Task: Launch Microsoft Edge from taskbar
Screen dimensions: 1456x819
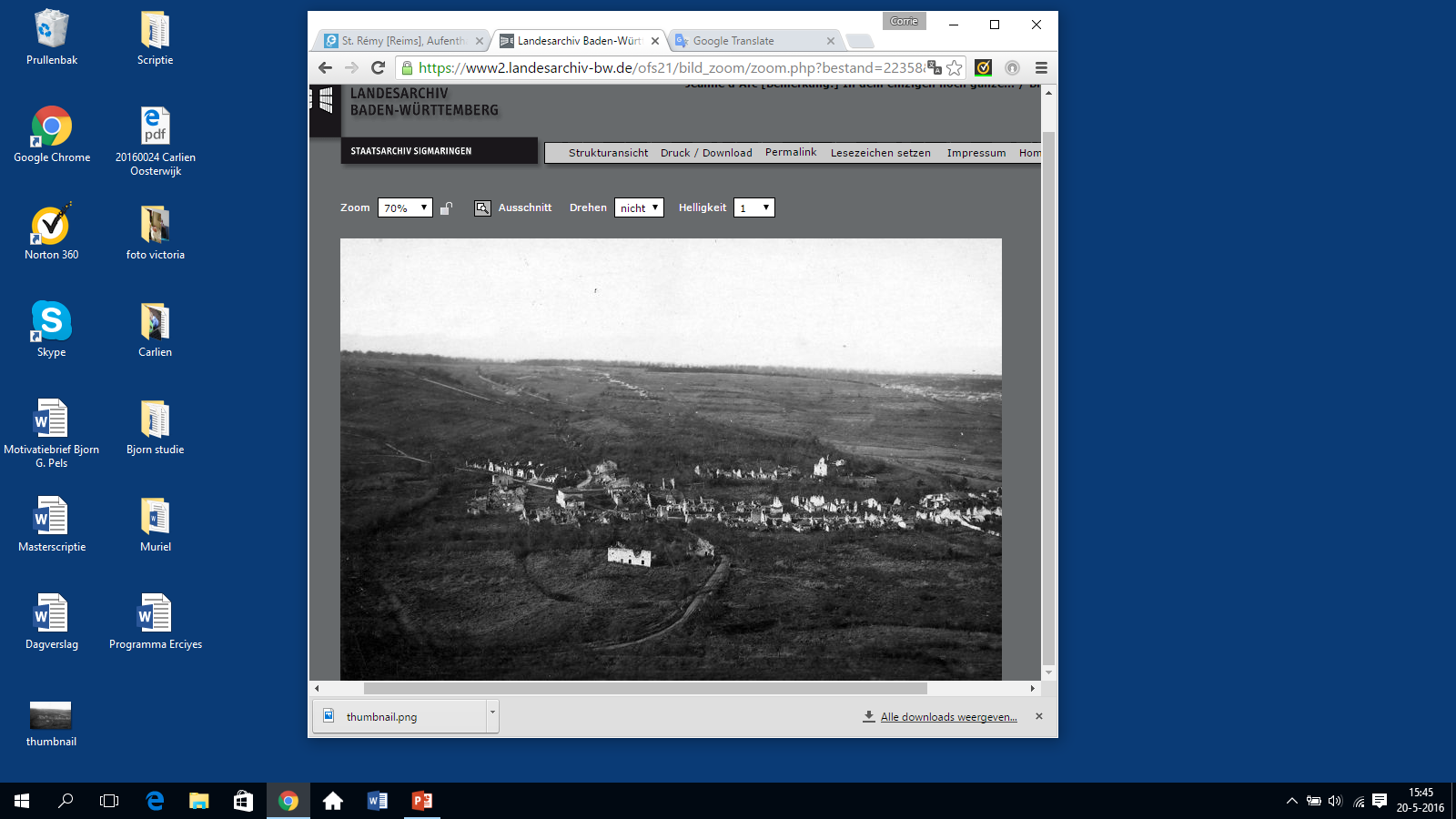Action: (155, 801)
